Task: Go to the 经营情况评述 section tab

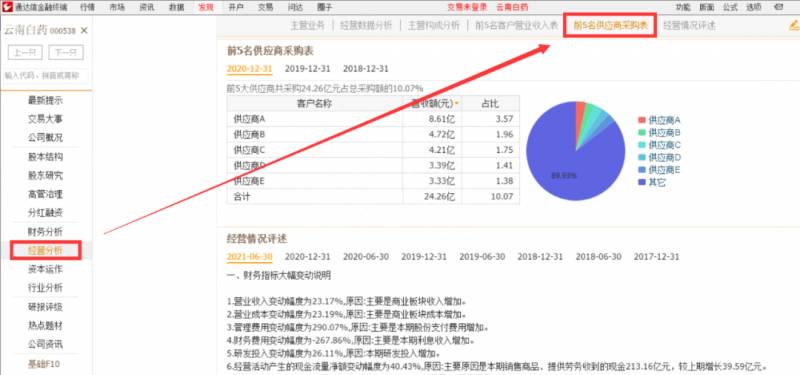Action: [x=689, y=26]
